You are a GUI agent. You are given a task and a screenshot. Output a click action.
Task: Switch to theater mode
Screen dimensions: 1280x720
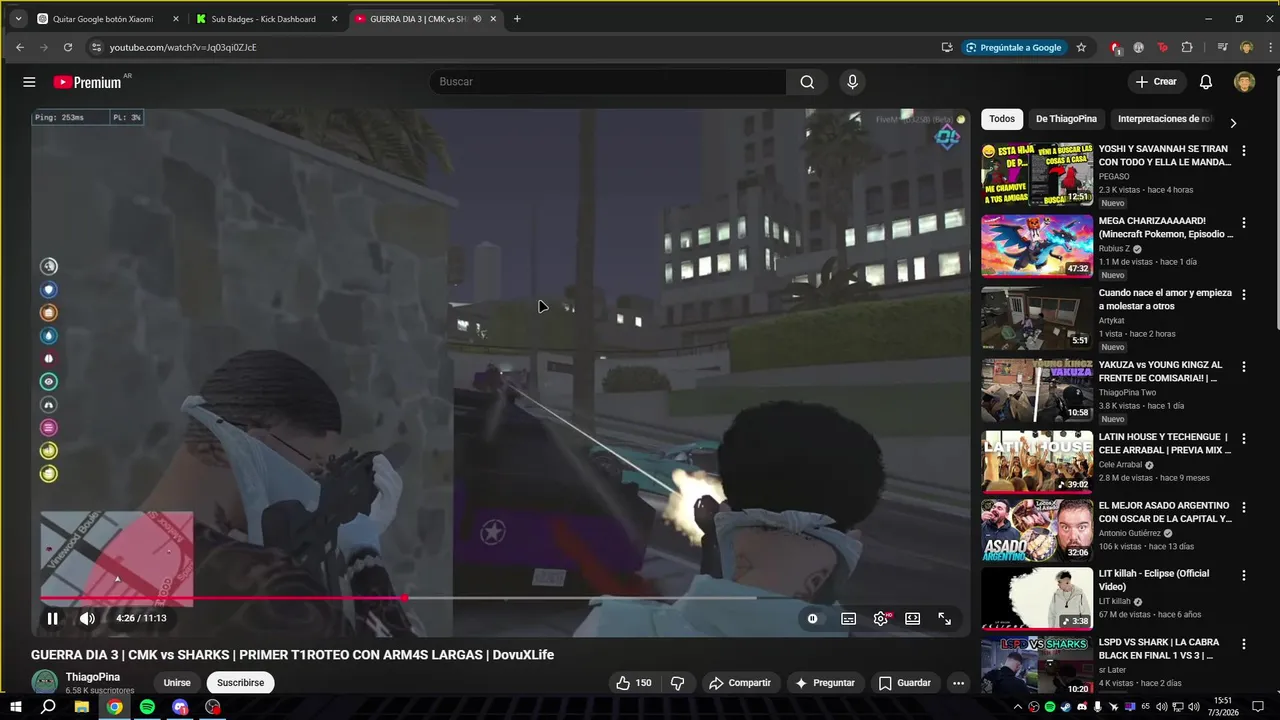click(x=912, y=619)
